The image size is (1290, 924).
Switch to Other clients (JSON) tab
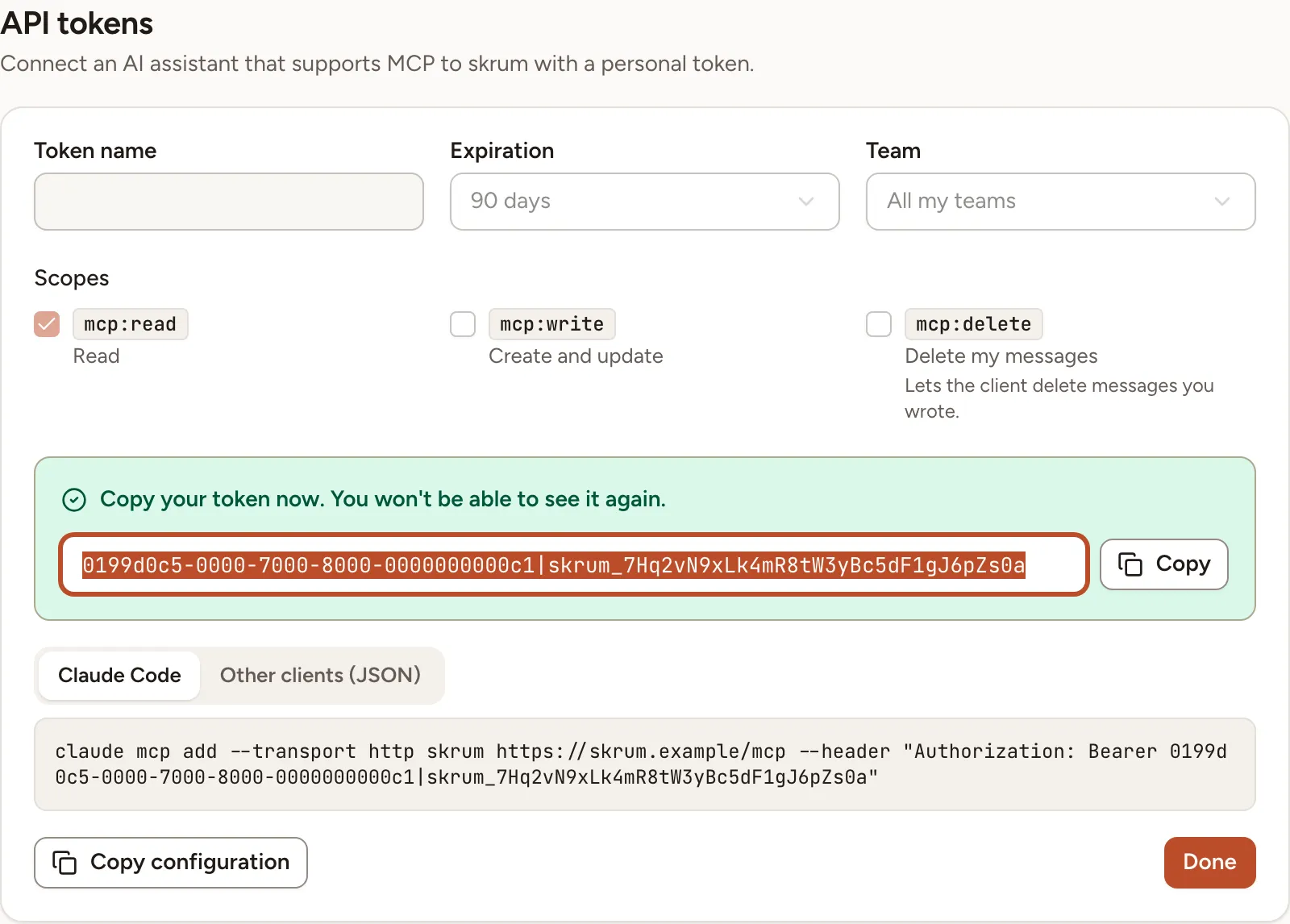pyautogui.click(x=320, y=676)
